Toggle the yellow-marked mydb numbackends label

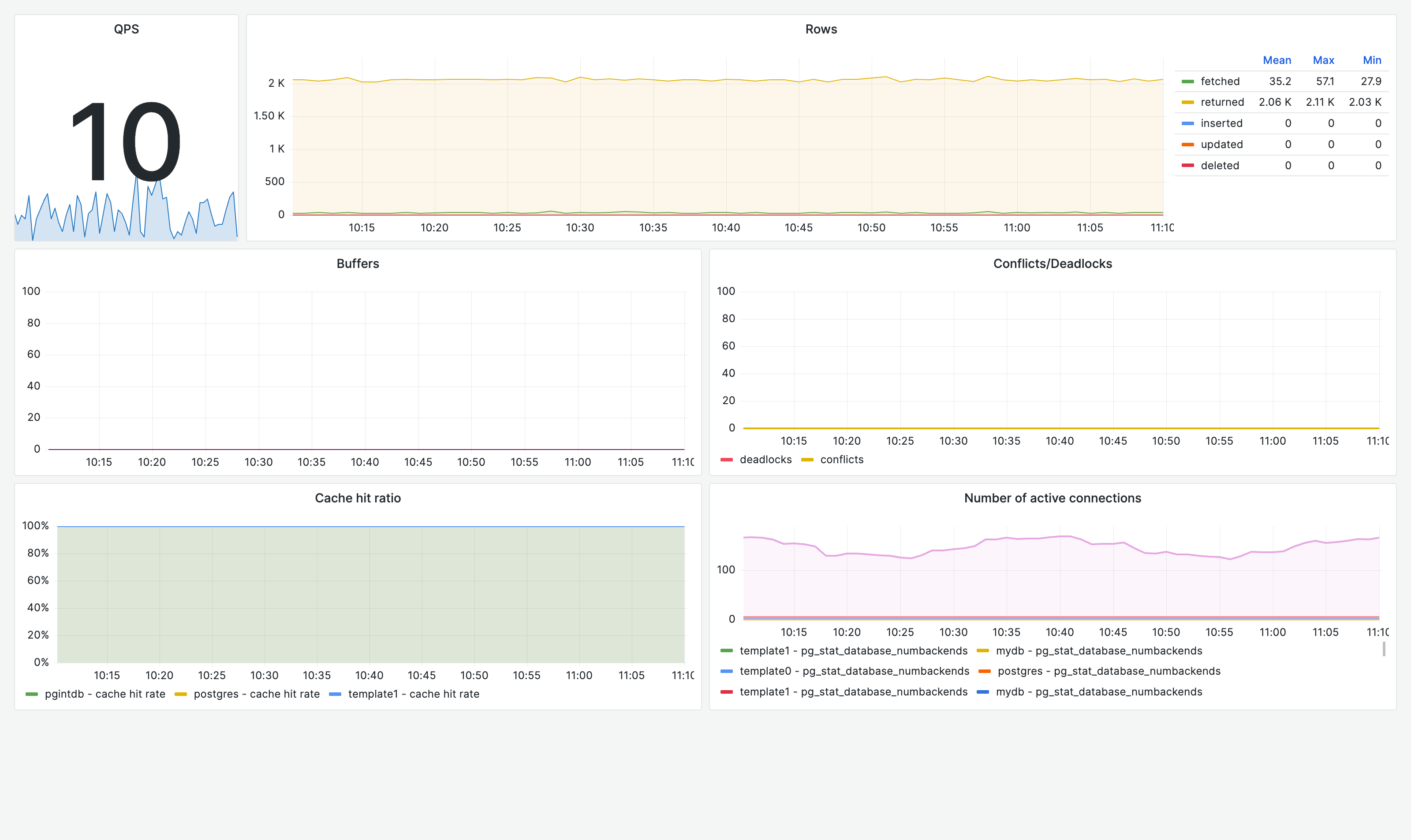point(1098,651)
